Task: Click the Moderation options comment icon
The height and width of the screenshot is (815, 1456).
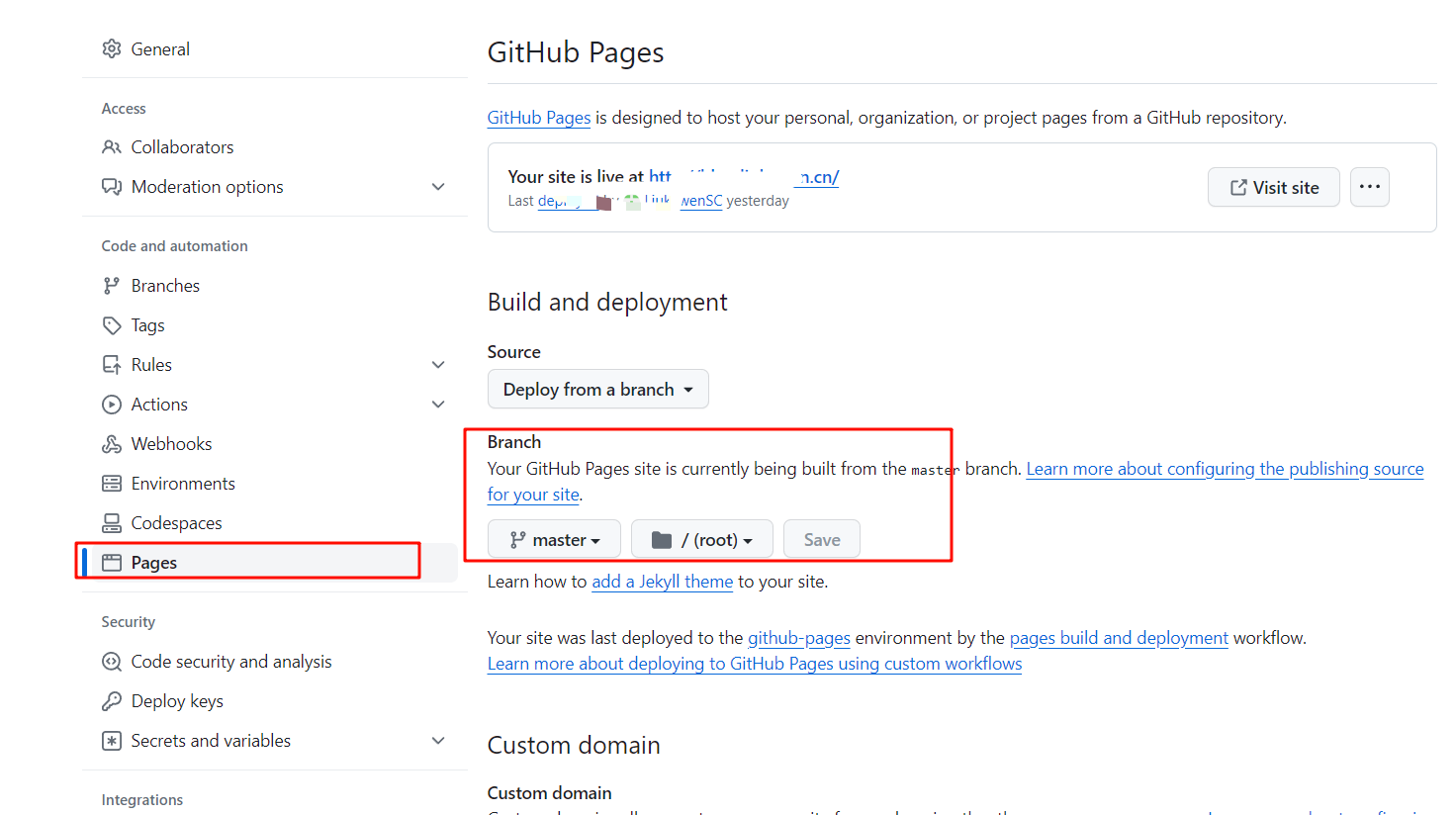Action: pos(112,187)
